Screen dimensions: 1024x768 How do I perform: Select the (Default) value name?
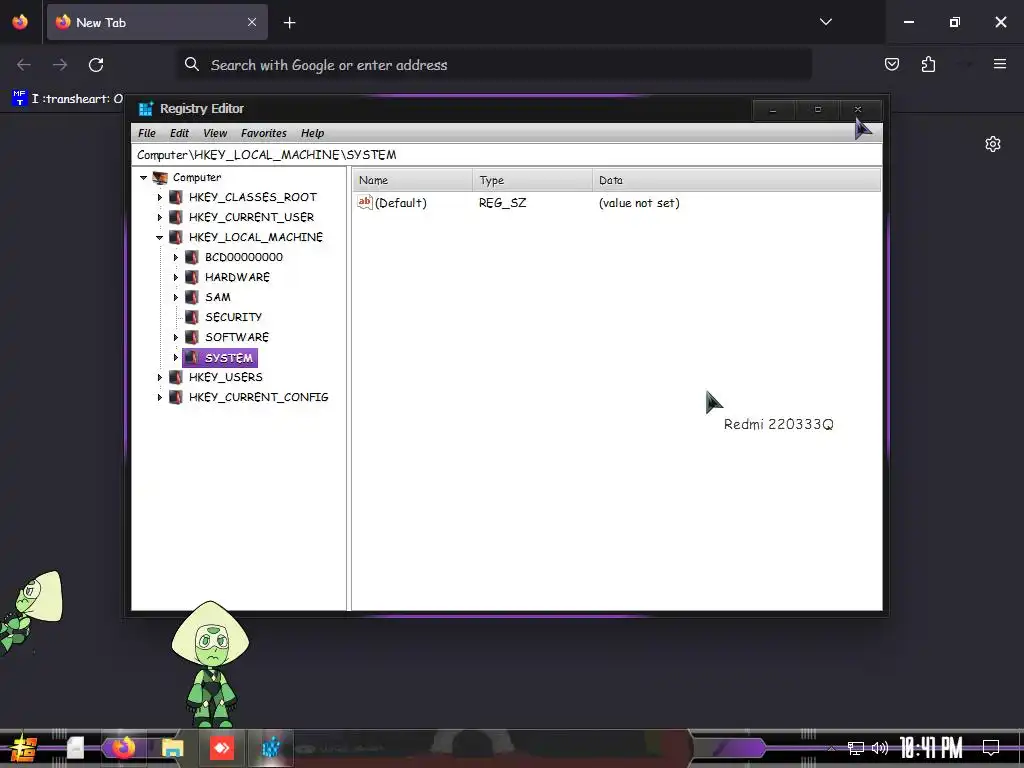point(400,203)
